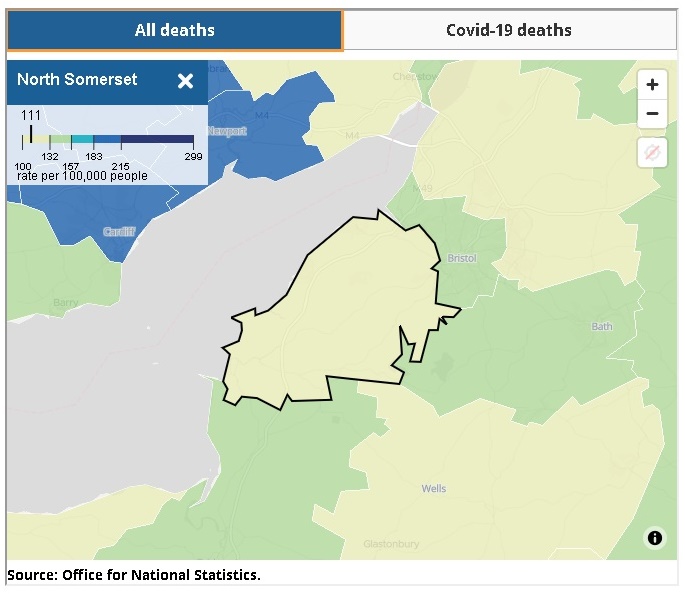Reset map bearing with compass icon
The height and width of the screenshot is (601, 685).
pyautogui.click(x=652, y=152)
